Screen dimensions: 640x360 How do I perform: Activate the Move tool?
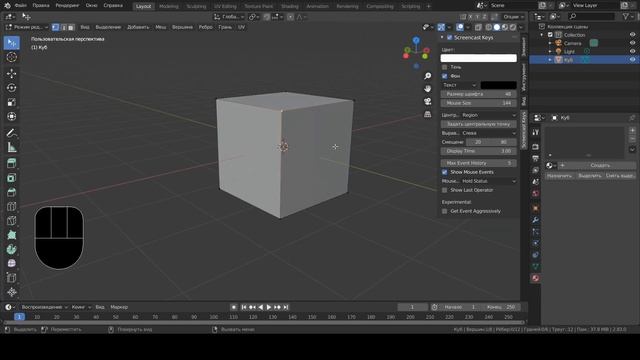(x=11, y=73)
